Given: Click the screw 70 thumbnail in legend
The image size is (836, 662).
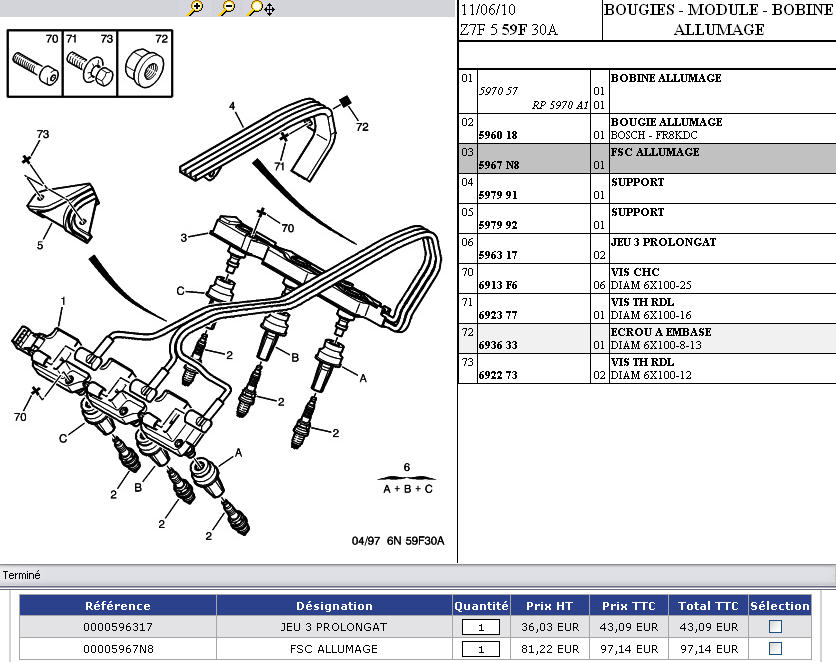Looking at the screenshot, I should click(x=35, y=63).
